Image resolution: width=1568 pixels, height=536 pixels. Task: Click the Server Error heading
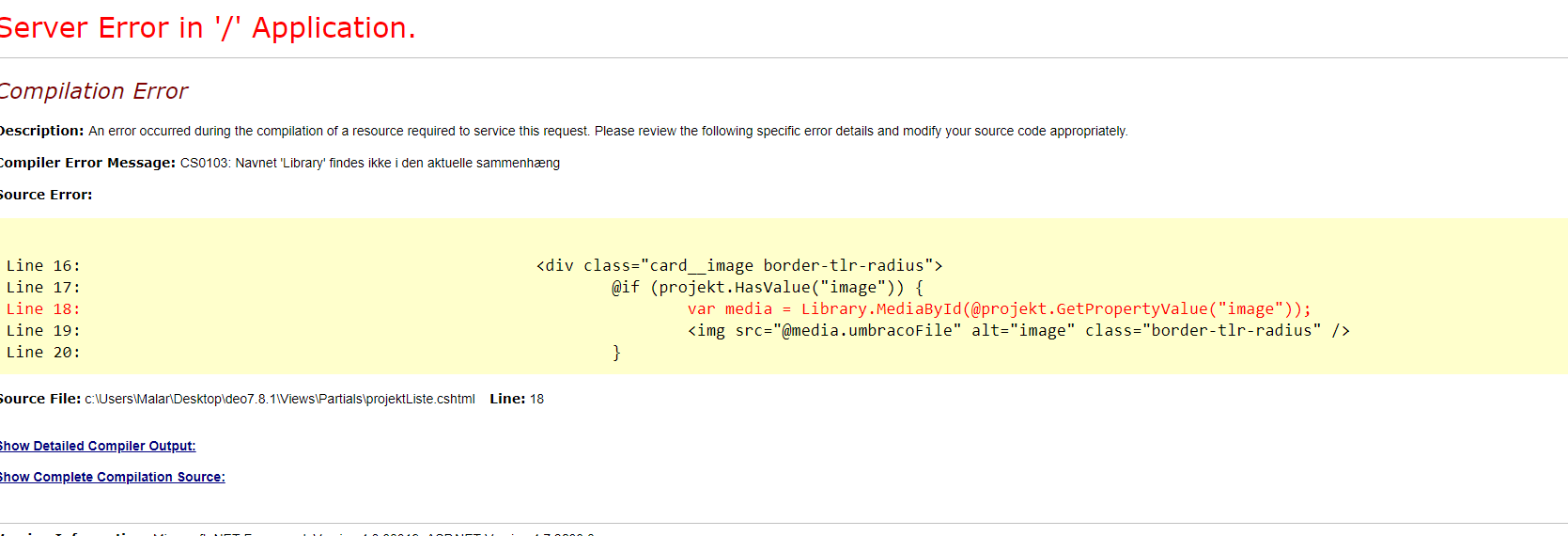[207, 28]
